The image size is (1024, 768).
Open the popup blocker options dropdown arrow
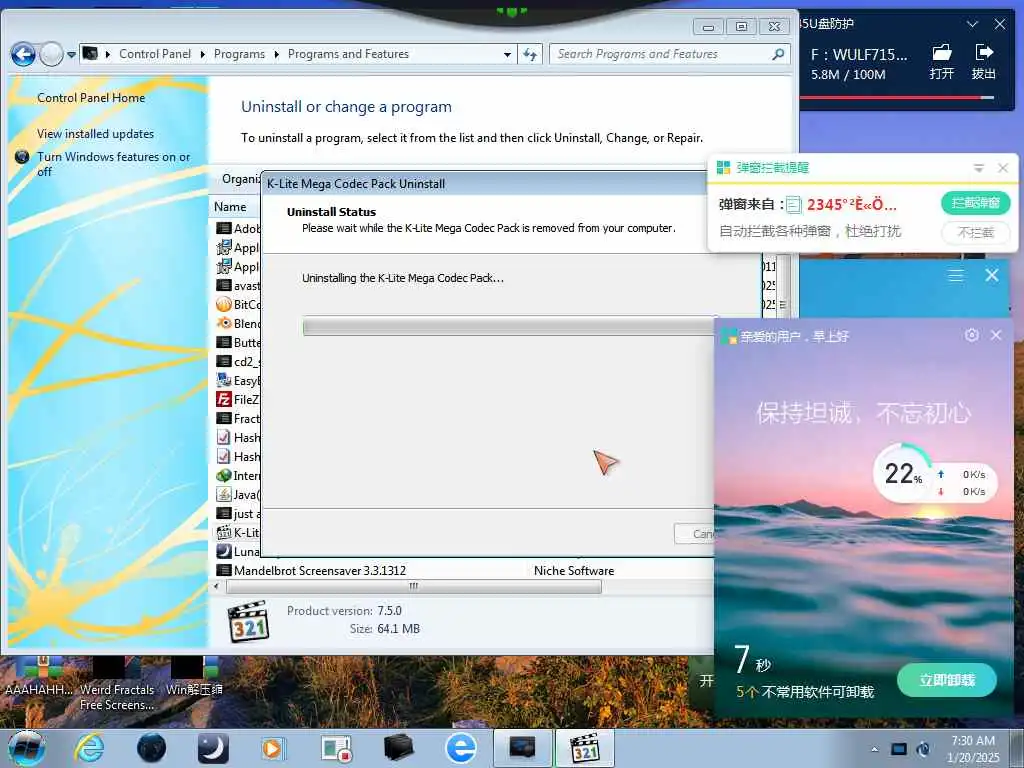click(978, 168)
